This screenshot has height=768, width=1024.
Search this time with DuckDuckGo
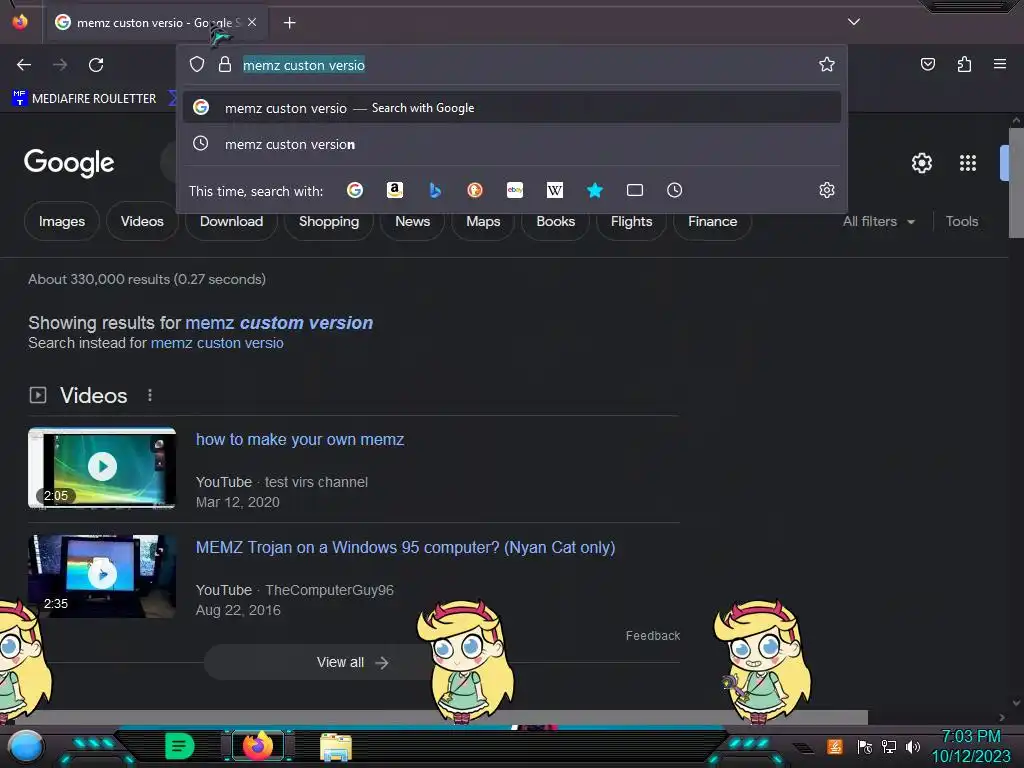pyautogui.click(x=475, y=190)
